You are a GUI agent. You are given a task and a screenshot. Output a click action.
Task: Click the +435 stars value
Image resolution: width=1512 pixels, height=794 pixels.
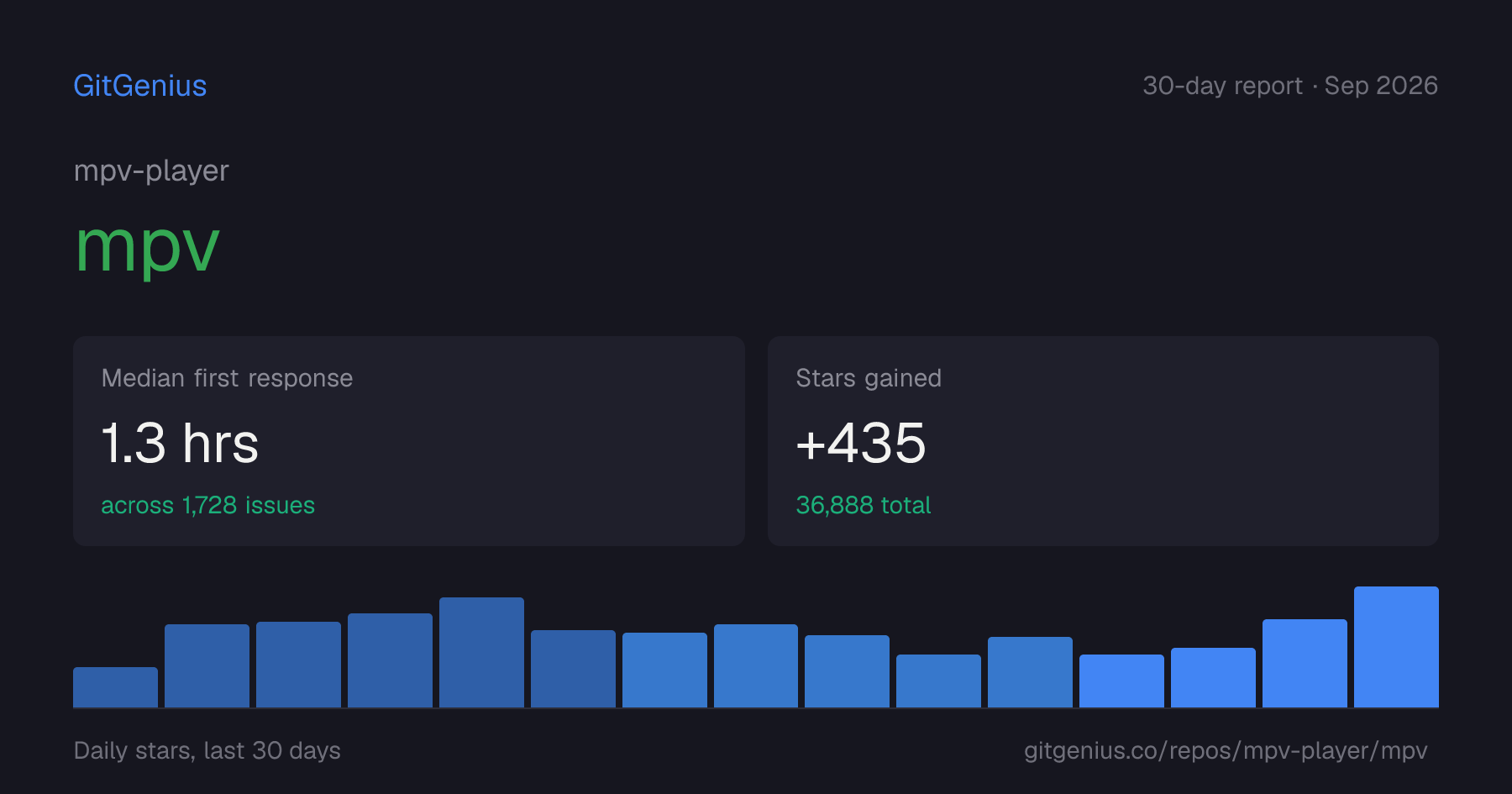[x=861, y=443]
